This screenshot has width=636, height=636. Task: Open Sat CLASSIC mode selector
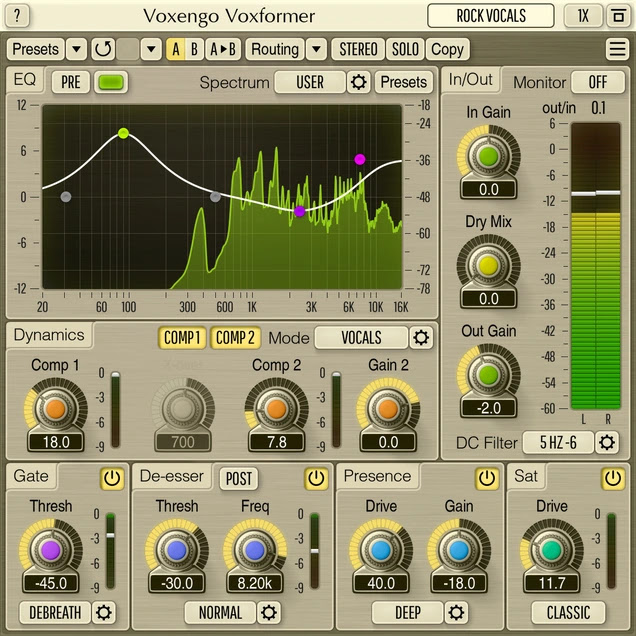tap(568, 612)
